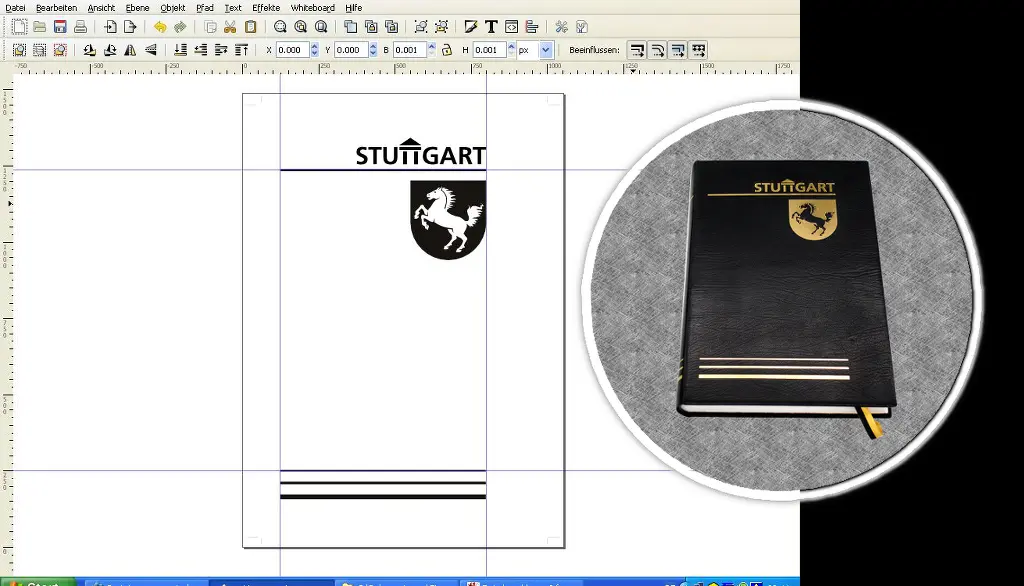Click the X position input field
Screen dimensions: 1024x586
[x=293, y=50]
